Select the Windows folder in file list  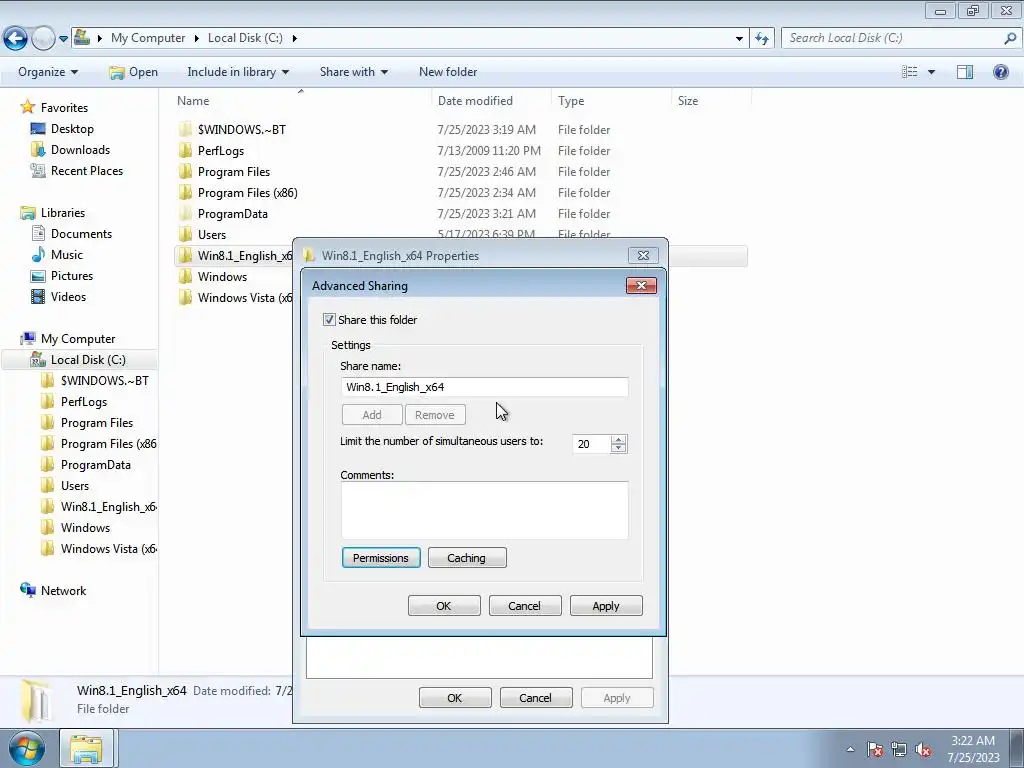pyautogui.click(x=222, y=277)
